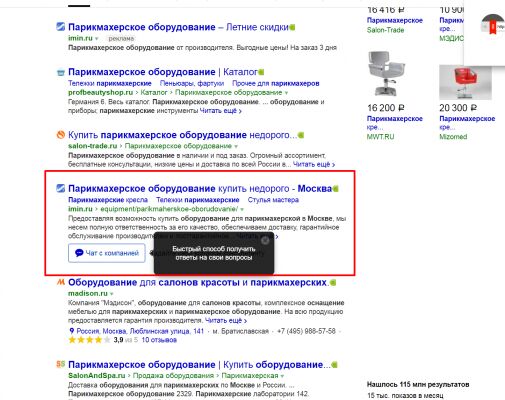Open dropdown arrow after salon-trade.ru breadcrumb
The image size is (505, 400).
point(236,146)
